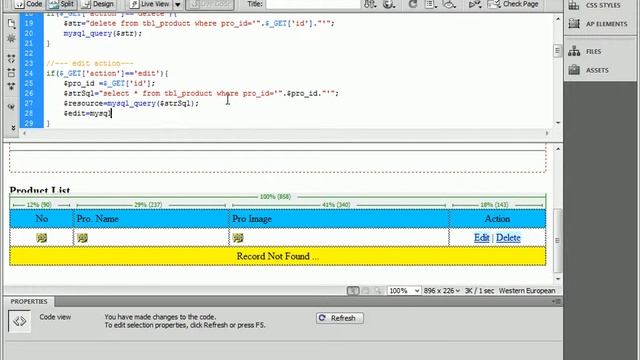Enable Live View
This screenshot has height=360, width=640.
coord(150,4)
